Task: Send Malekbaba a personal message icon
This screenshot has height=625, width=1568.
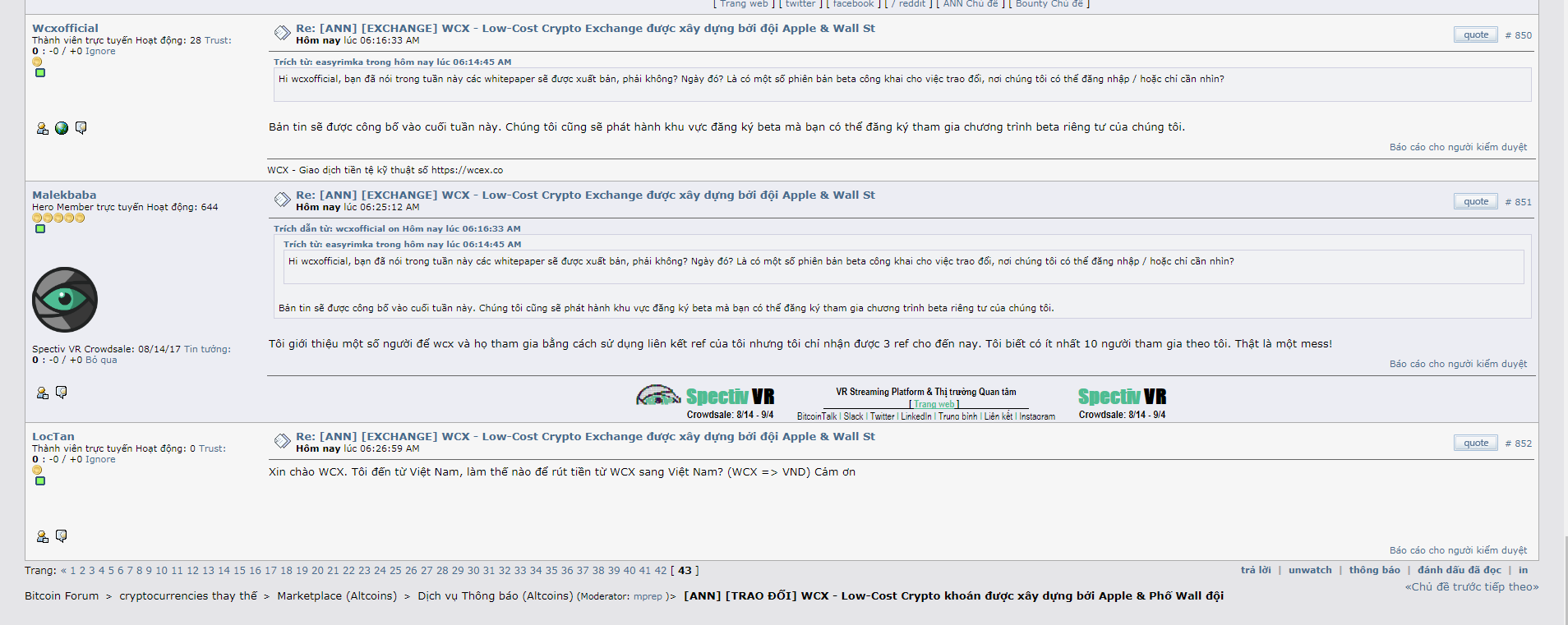Action: (x=62, y=393)
